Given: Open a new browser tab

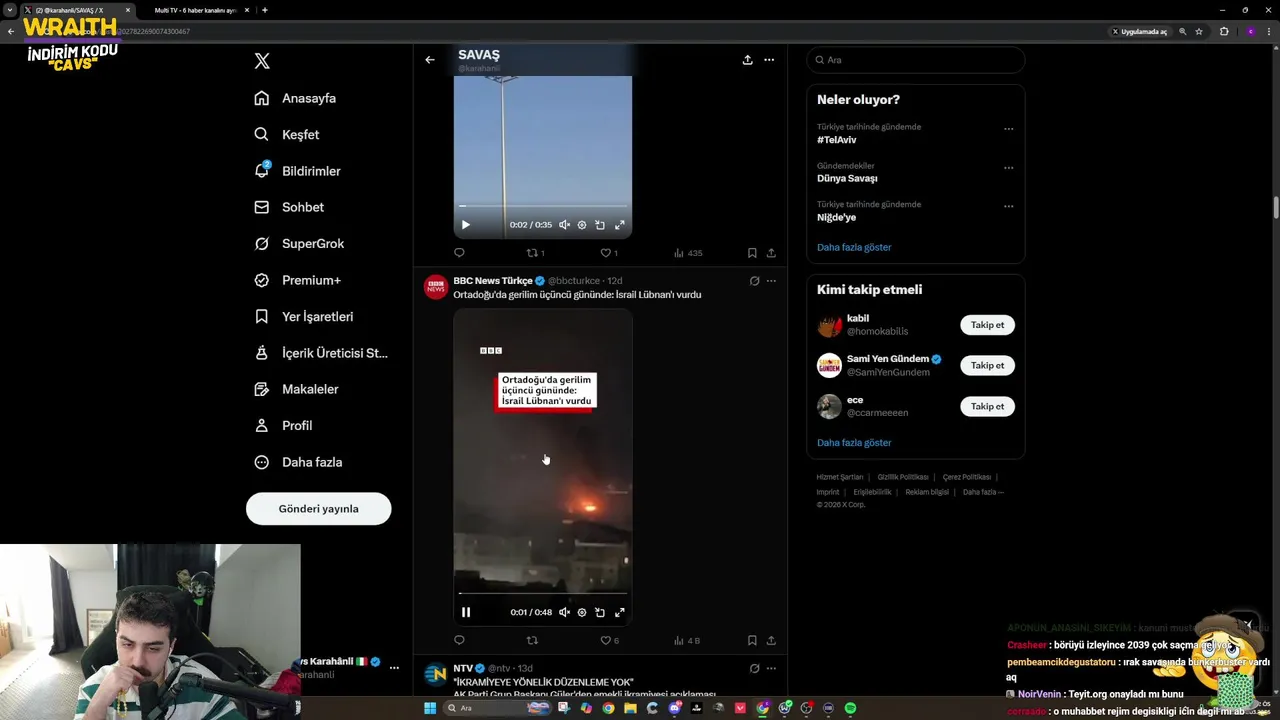Looking at the screenshot, I should tap(264, 10).
